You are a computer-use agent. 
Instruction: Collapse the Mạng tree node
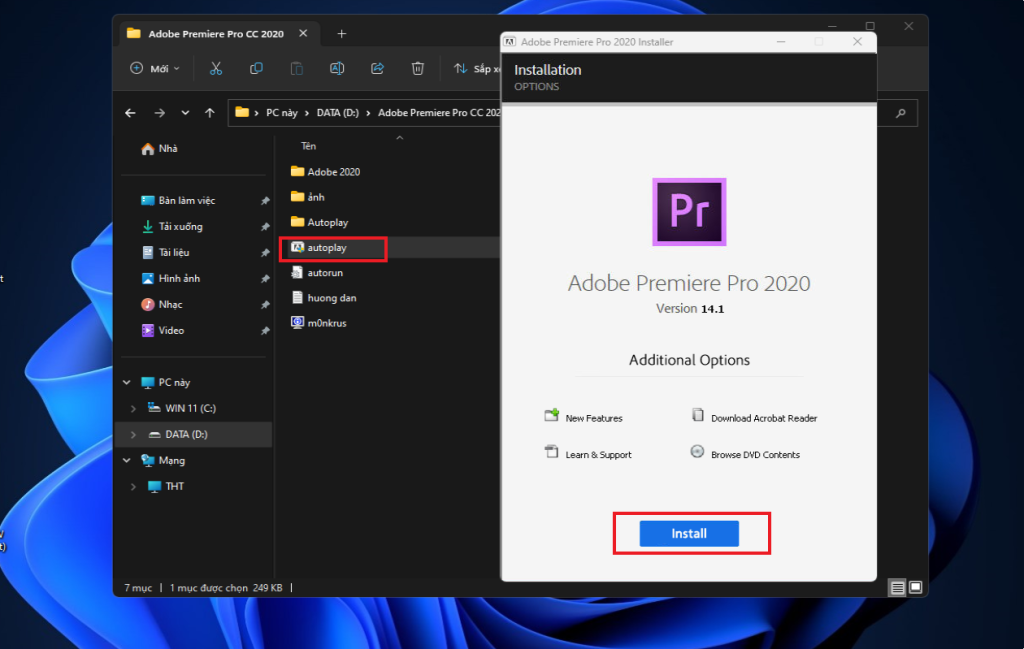point(127,461)
